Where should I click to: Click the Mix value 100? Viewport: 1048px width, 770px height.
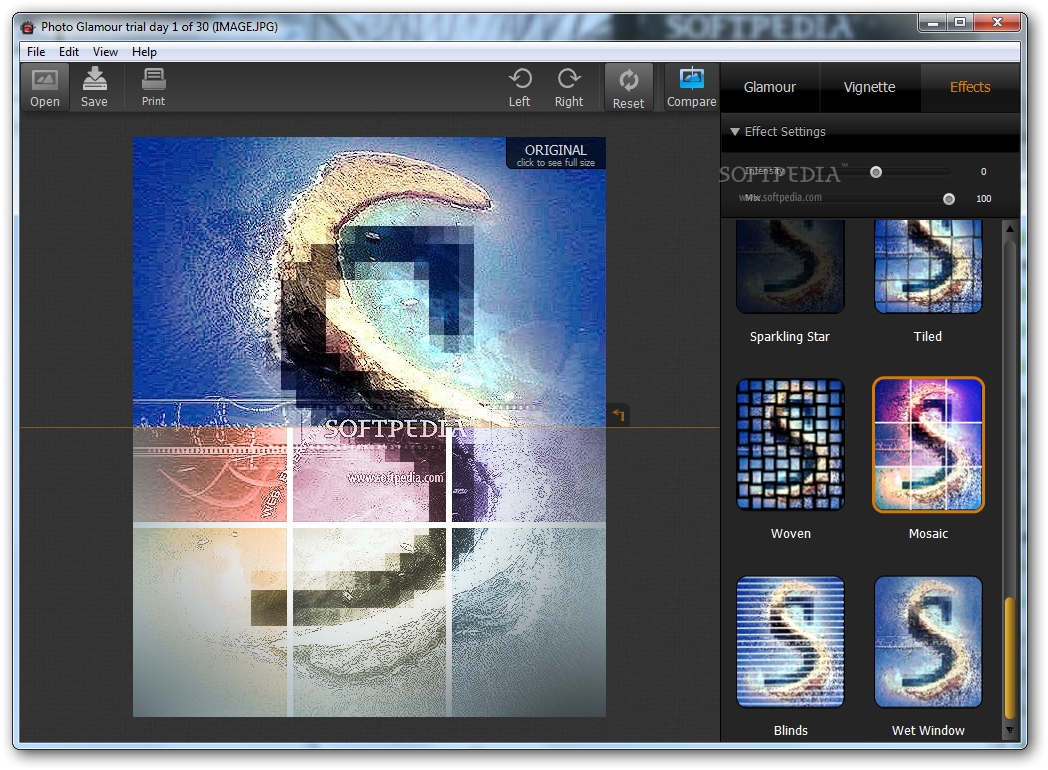(983, 199)
